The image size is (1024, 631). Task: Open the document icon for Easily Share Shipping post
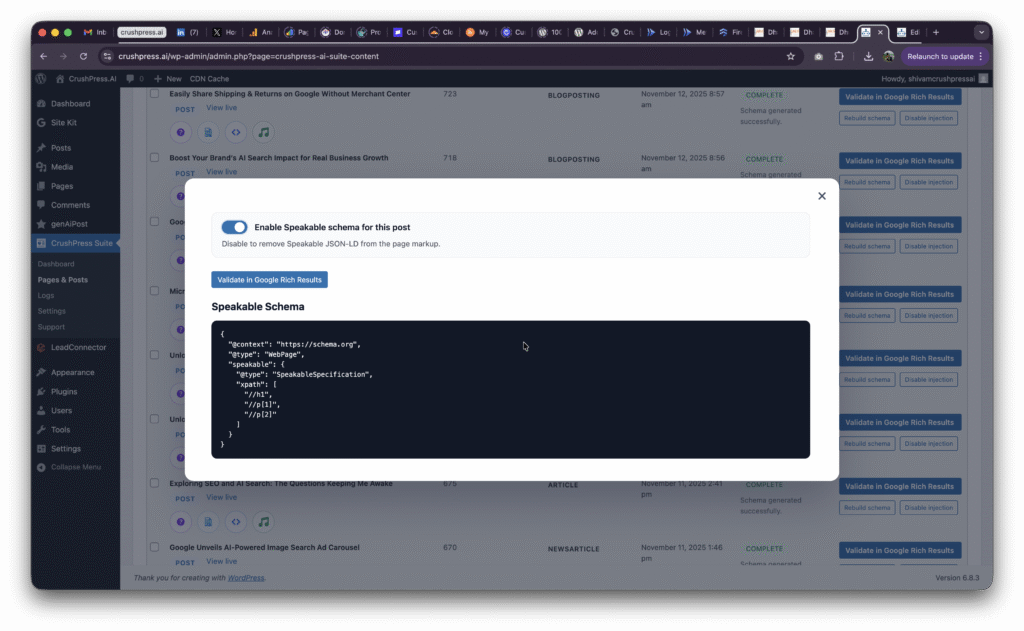208,133
